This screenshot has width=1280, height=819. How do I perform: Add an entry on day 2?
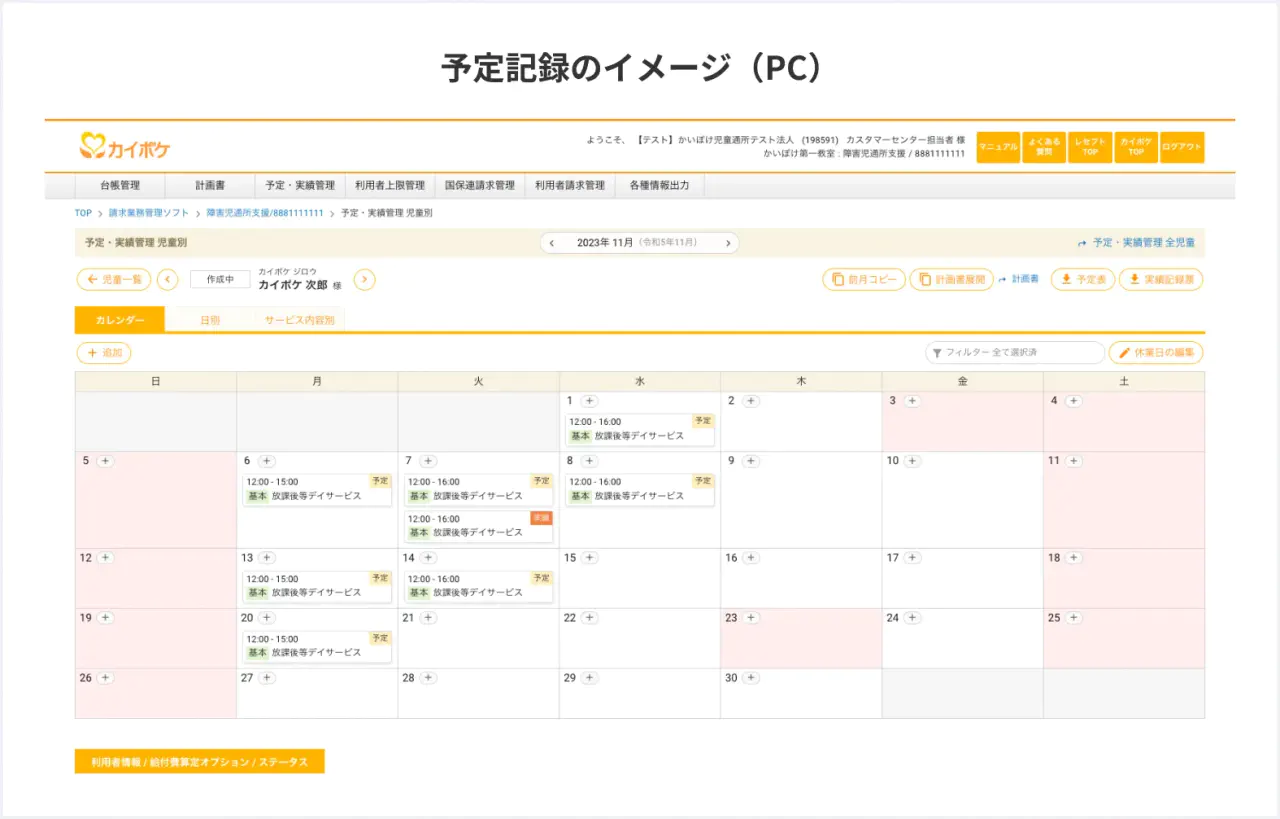(x=751, y=401)
